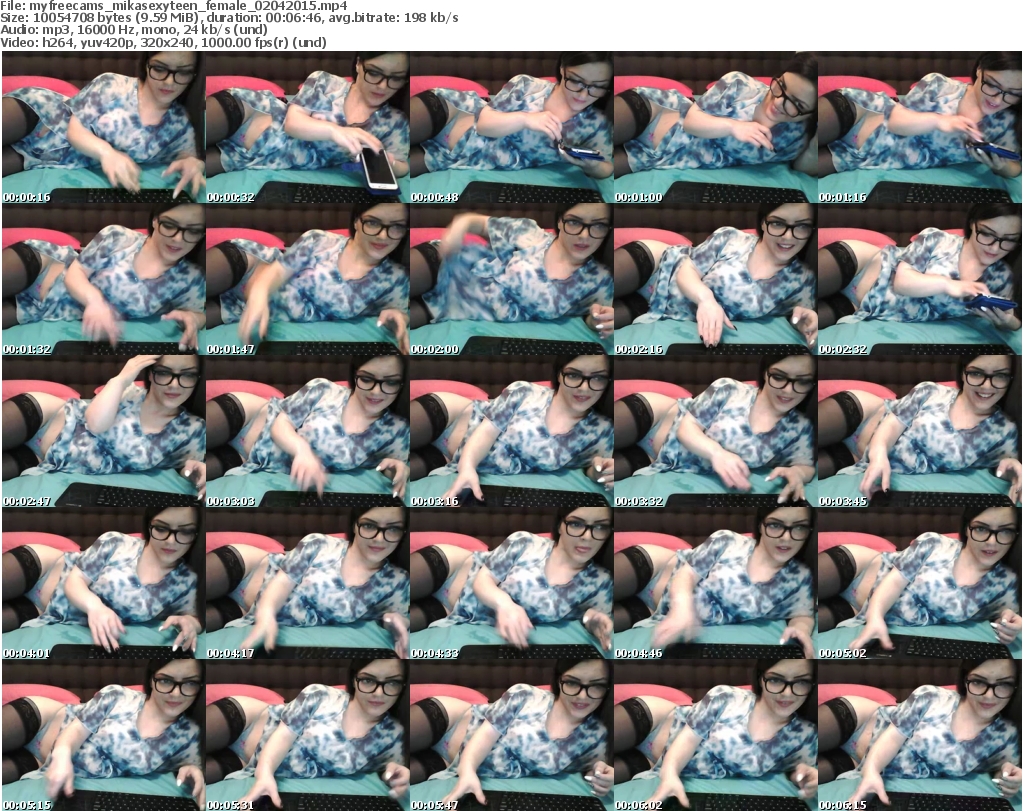Open the last thumbnail stamped 00:06:15
The image size is (1024, 811).
click(x=920, y=735)
